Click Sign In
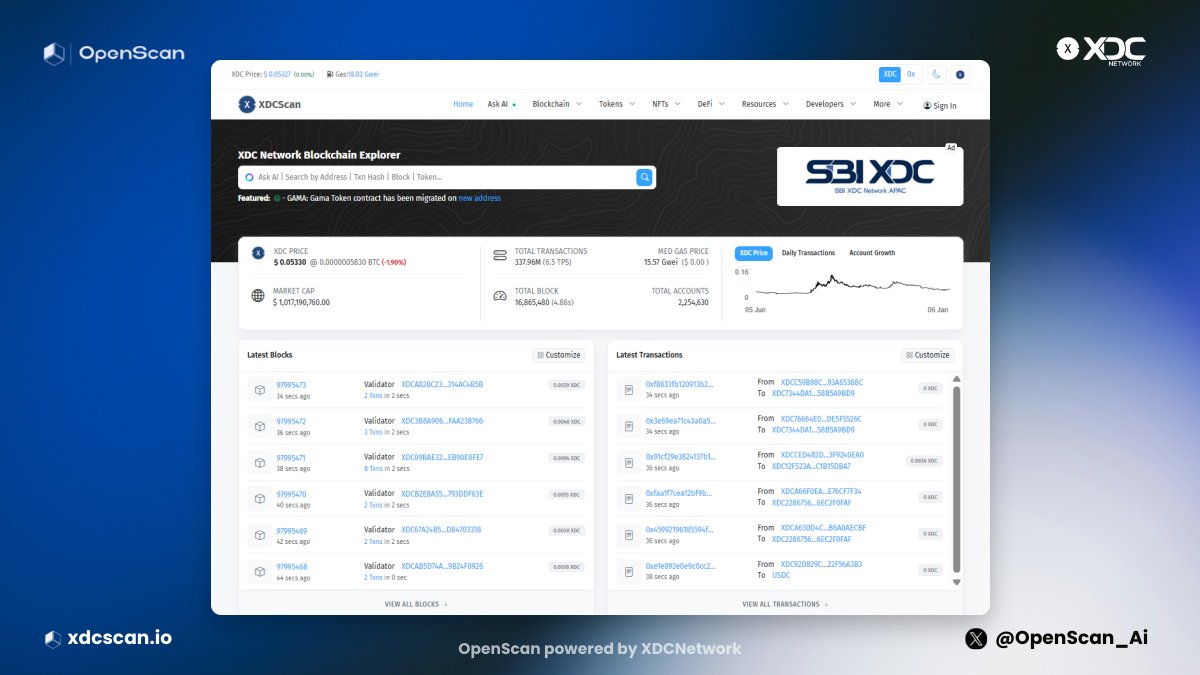 pyautogui.click(x=939, y=105)
